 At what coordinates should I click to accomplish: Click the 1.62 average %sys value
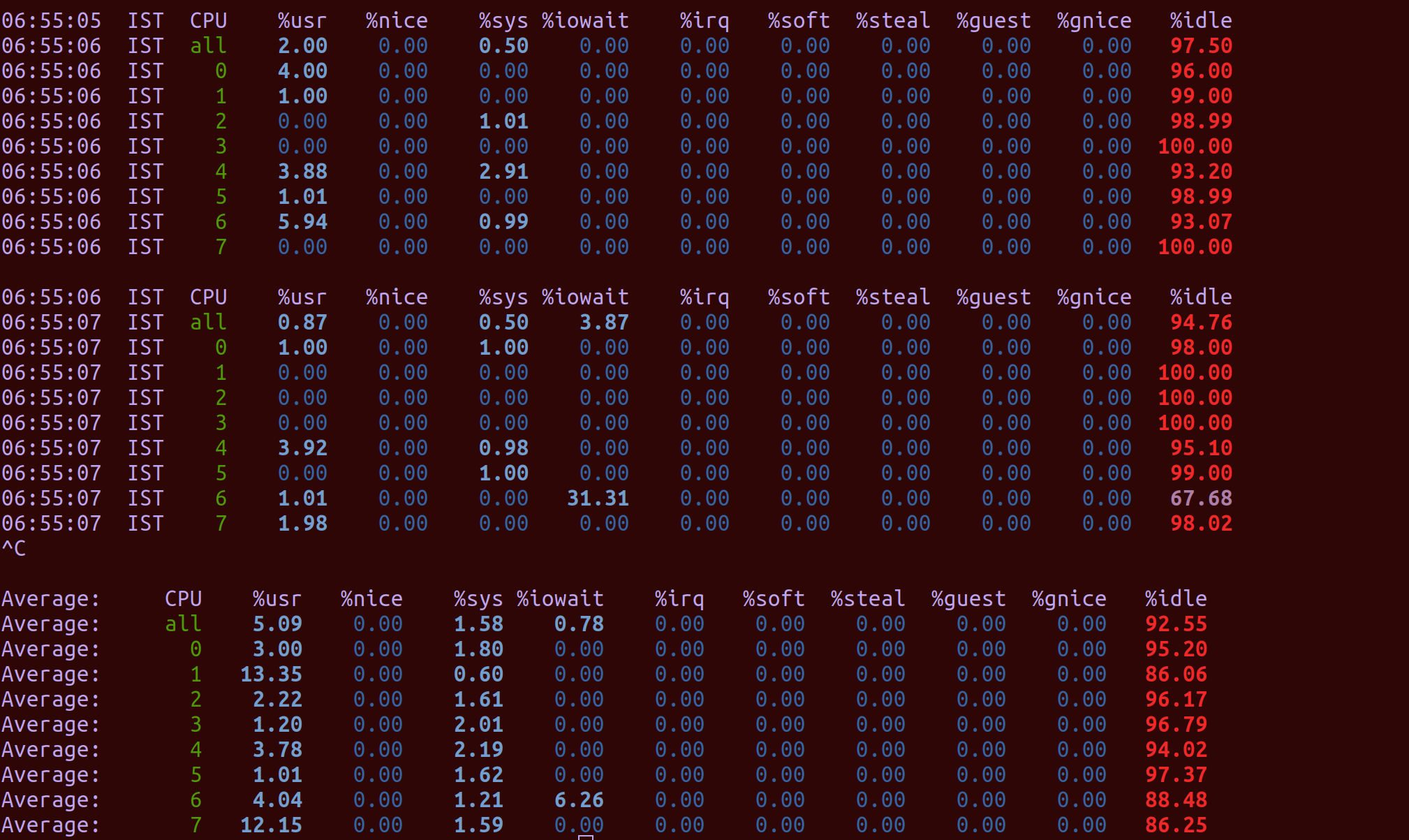point(478,775)
